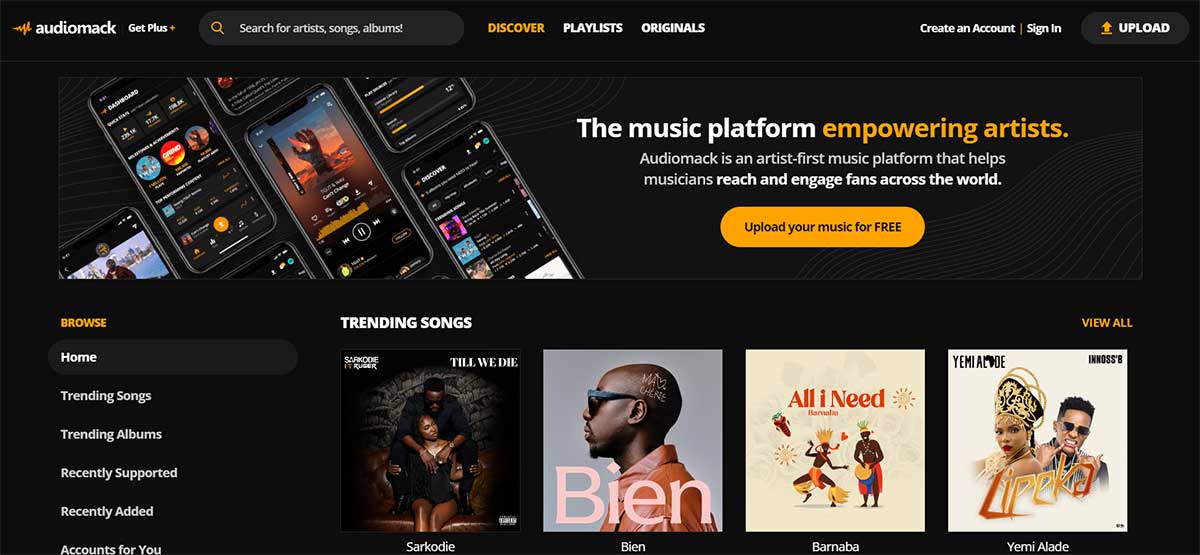Screen dimensions: 1200x555
Task: Open Sarkodie Till We Die cover
Action: (430, 440)
